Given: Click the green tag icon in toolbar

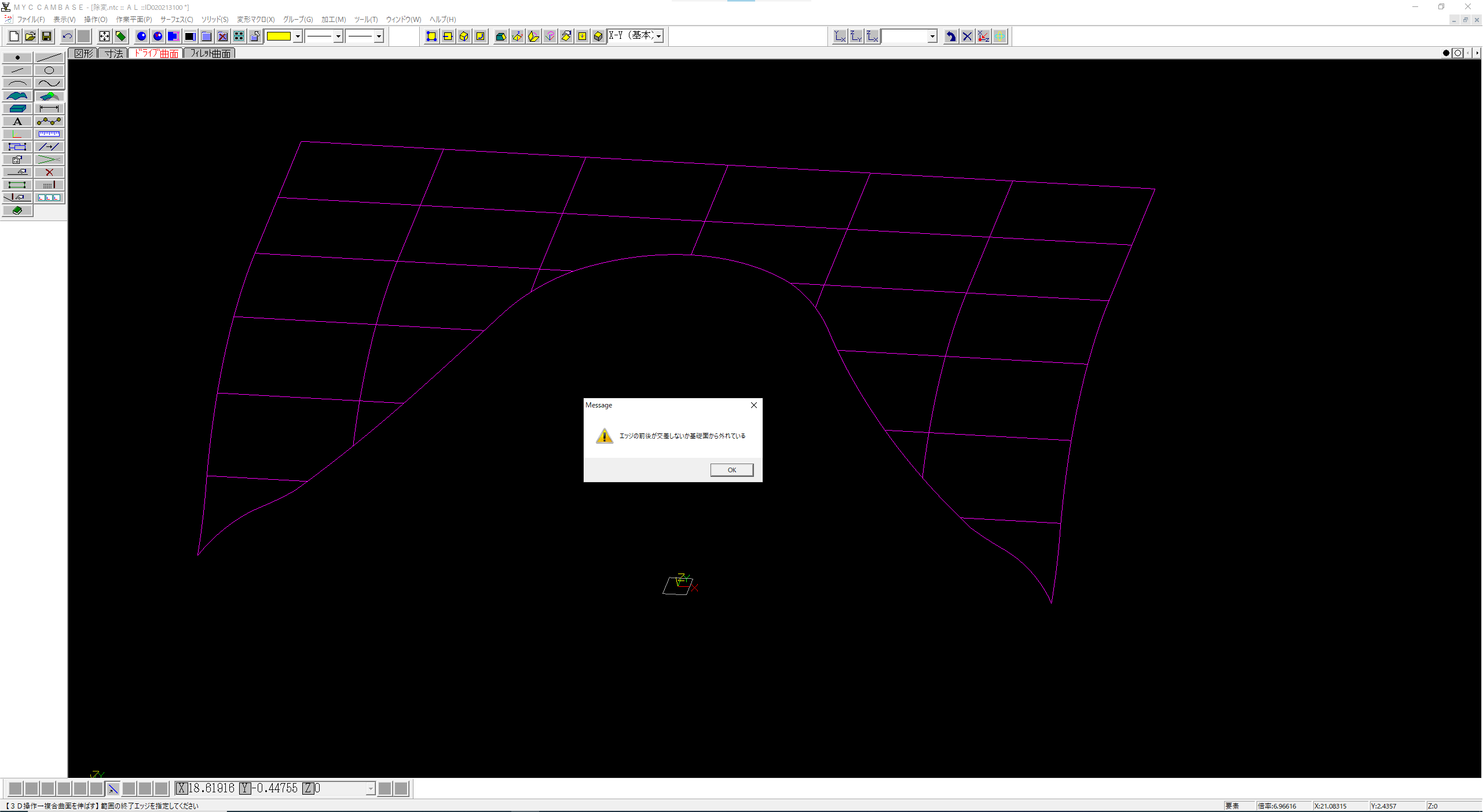Looking at the screenshot, I should pyautogui.click(x=120, y=36).
